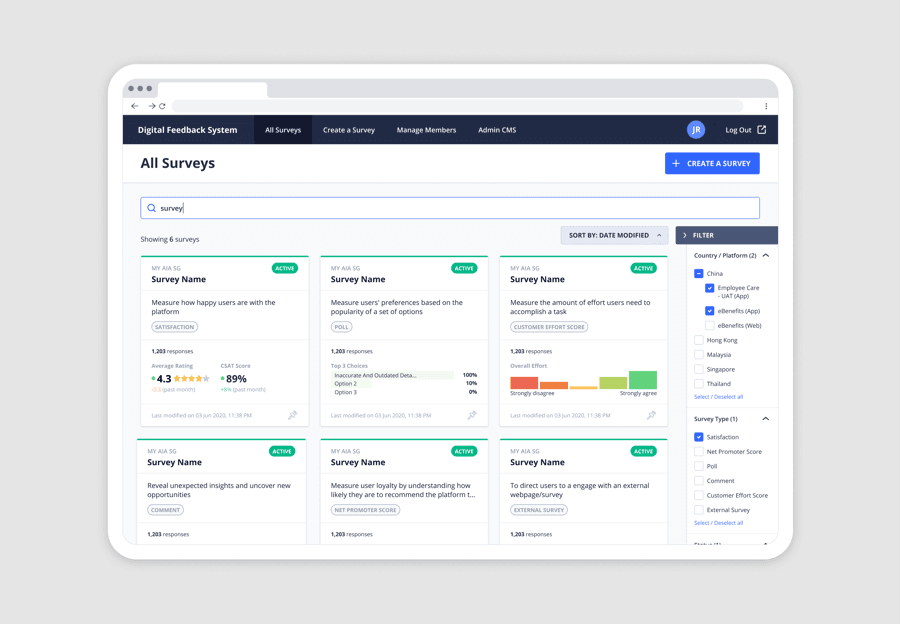Screen dimensions: 900x624
Task: Click the tall green Strongly agree bar
Action: (643, 380)
